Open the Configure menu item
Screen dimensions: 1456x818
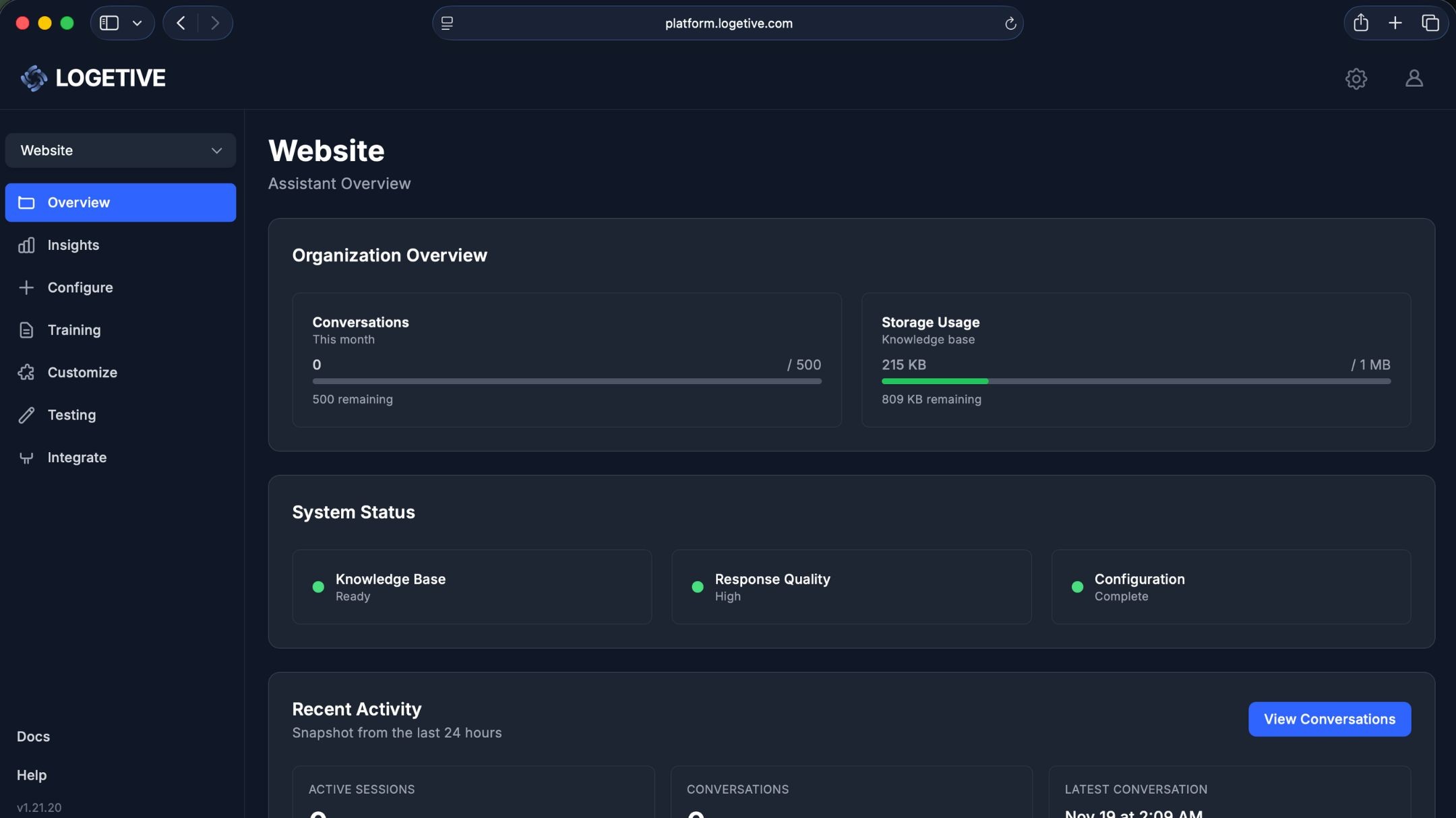80,288
